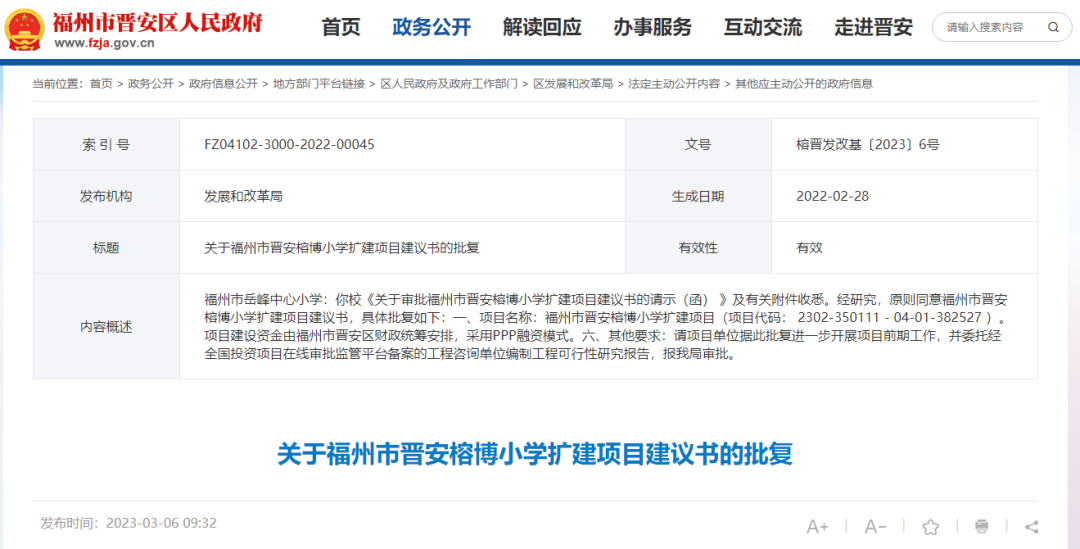
Task: Click the 其他应主动公开的政府信息 breadcrumb
Action: [x=804, y=84]
